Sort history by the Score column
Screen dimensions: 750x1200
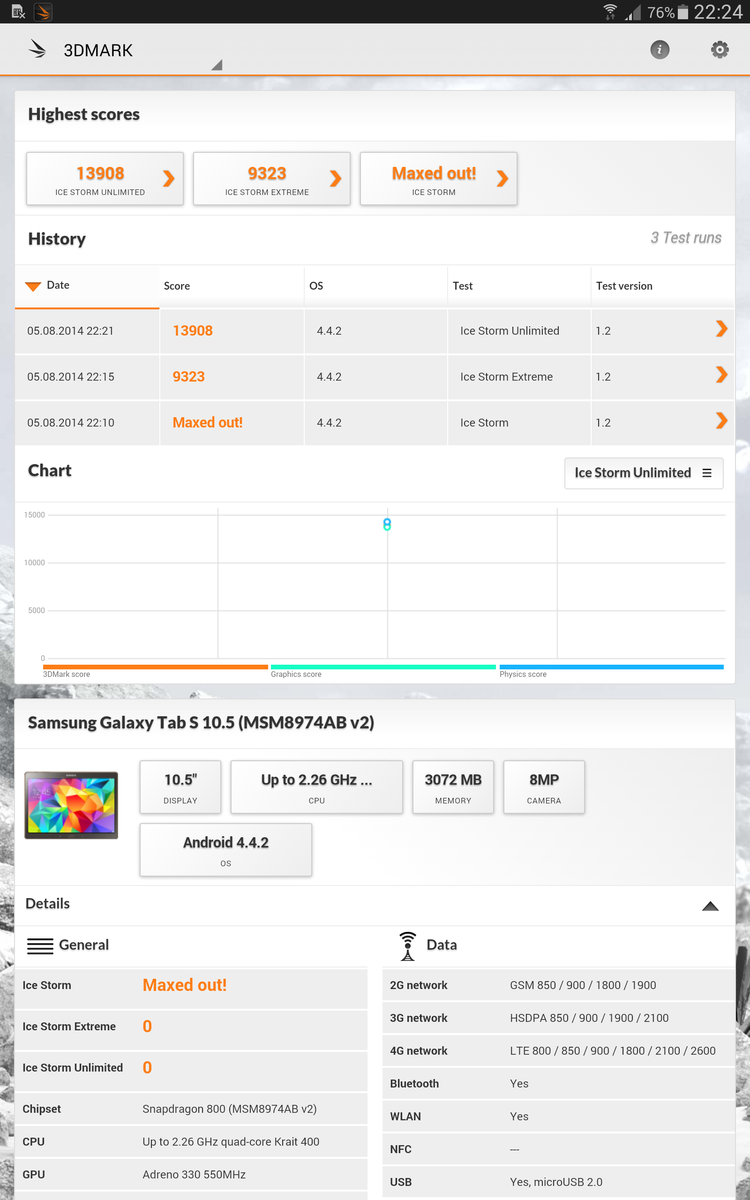[x=232, y=286]
